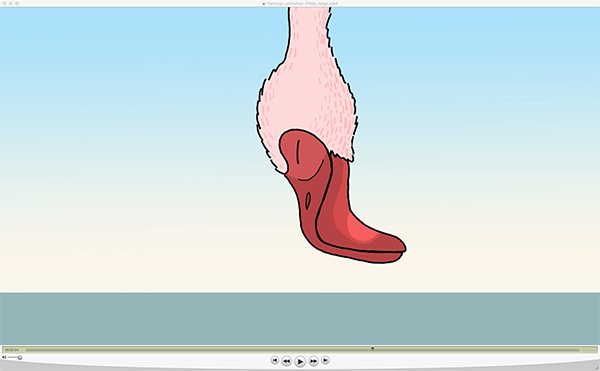600x371 pixels.
Task: Jump to the beginning of the movie
Action: tap(274, 360)
